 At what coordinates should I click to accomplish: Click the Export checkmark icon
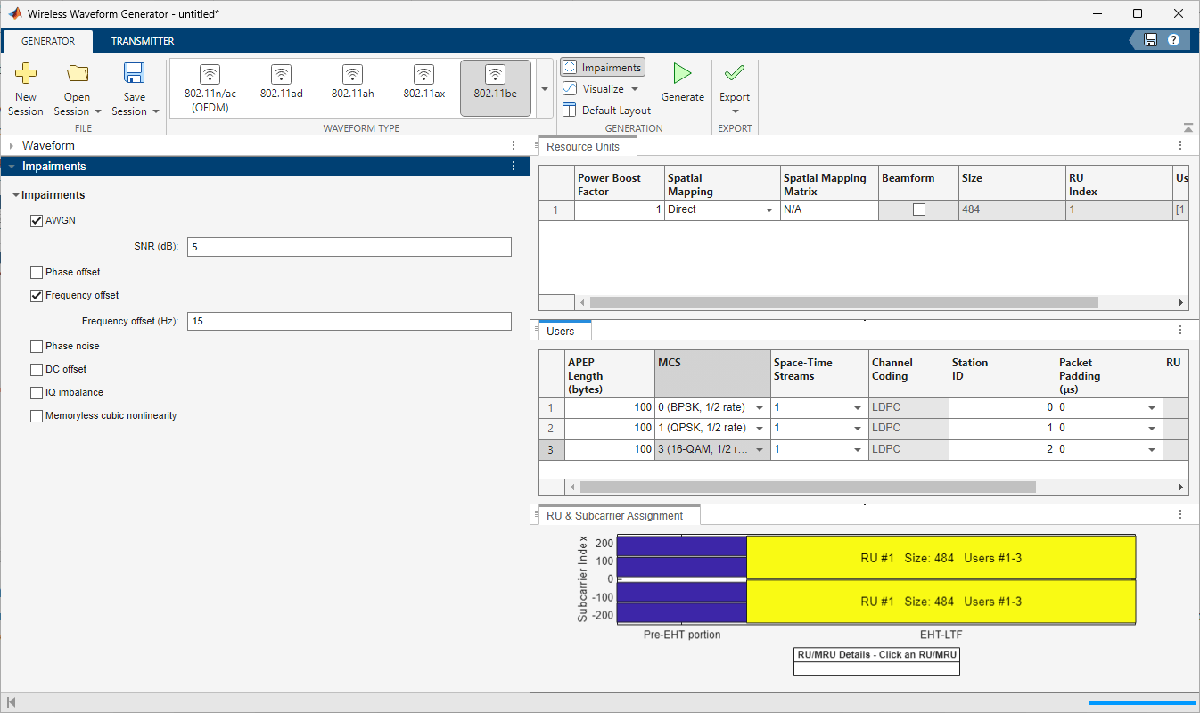(x=734, y=73)
